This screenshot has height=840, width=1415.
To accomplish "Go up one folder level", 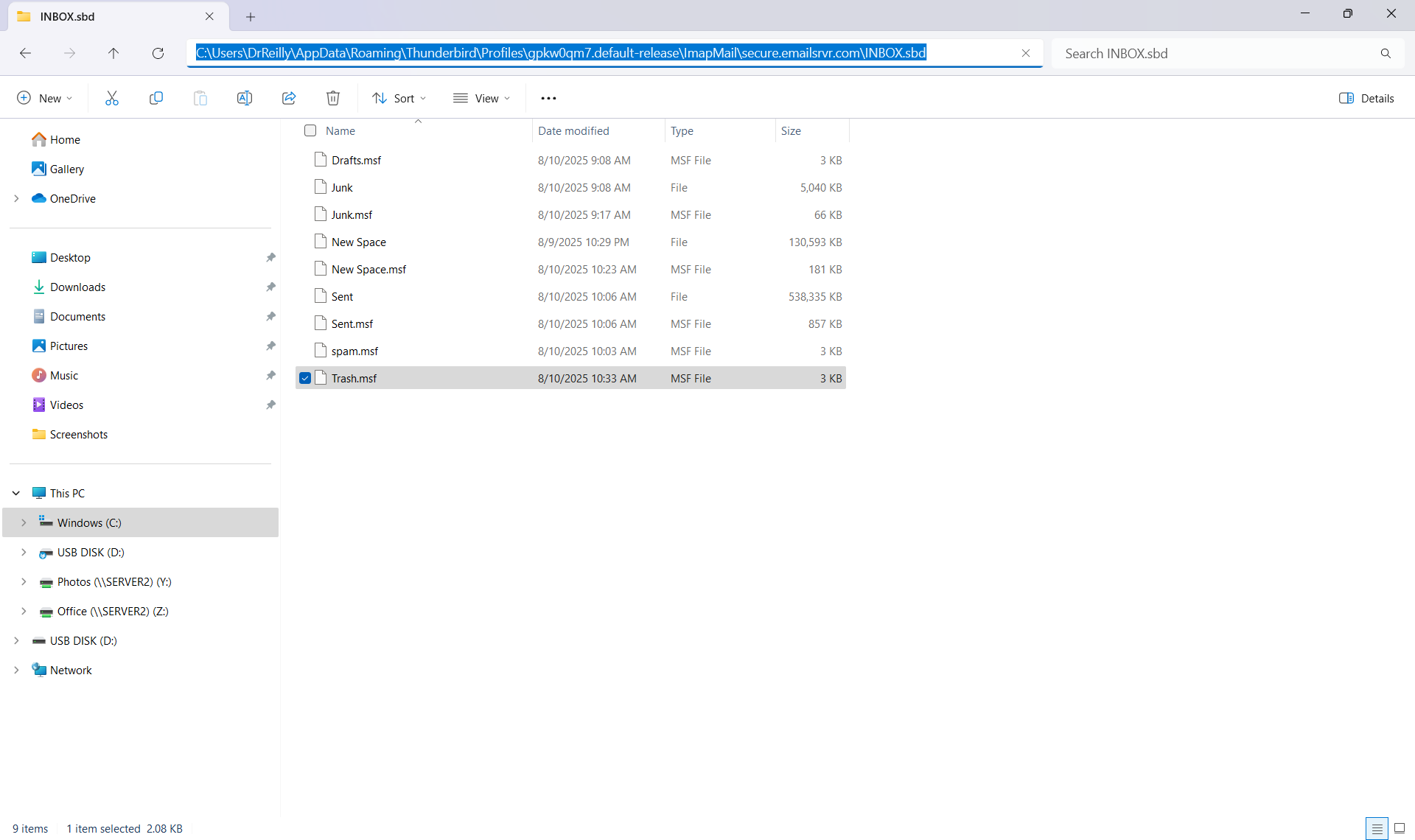I will point(113,53).
